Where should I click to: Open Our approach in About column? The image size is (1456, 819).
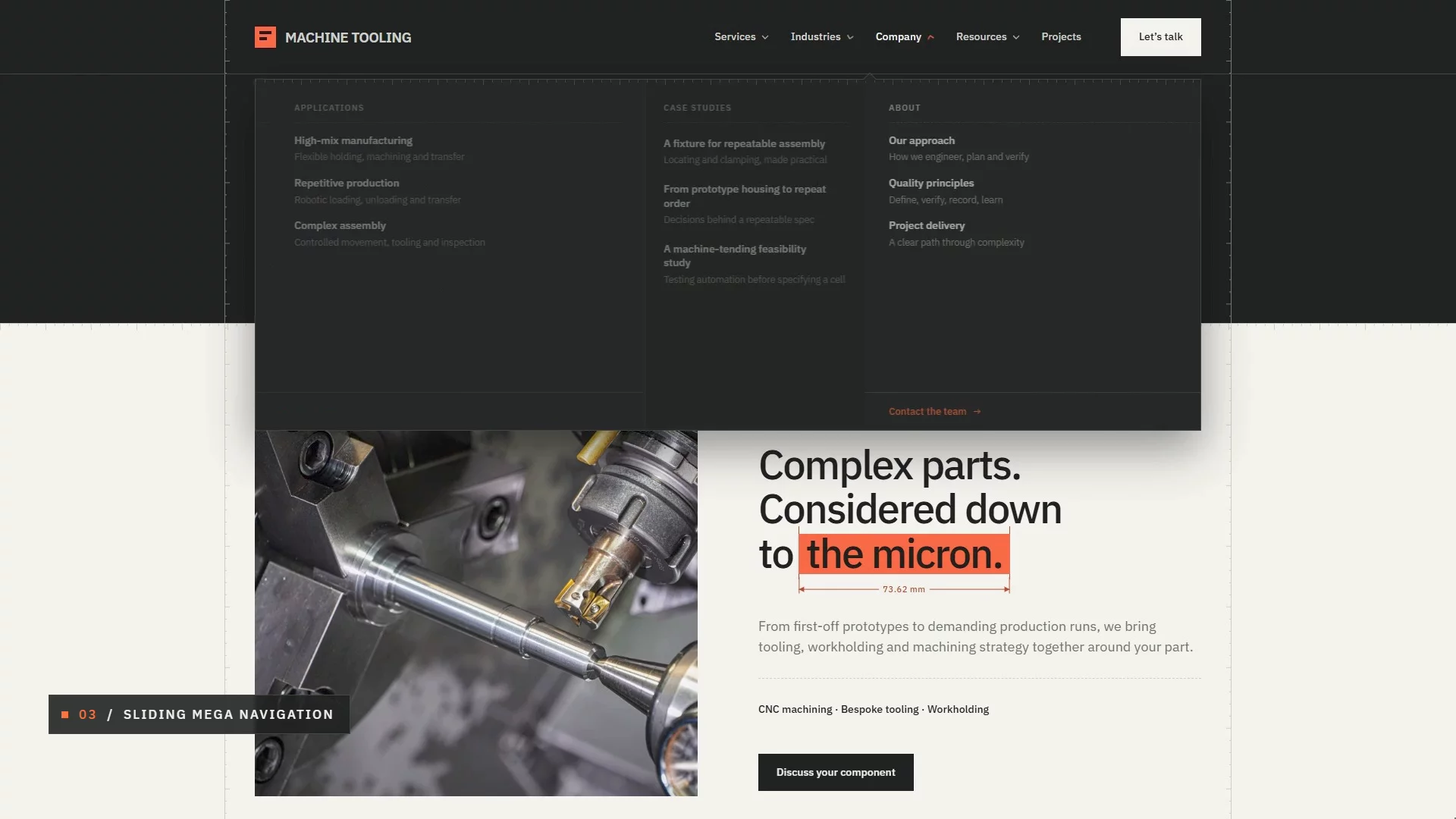959,148
